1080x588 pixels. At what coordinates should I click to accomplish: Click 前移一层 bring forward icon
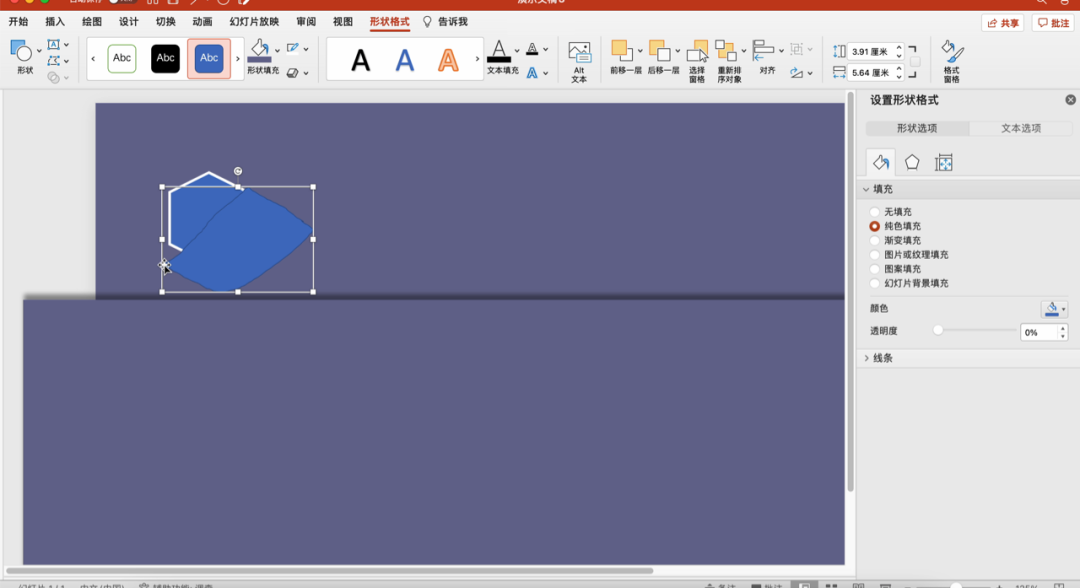[621, 52]
